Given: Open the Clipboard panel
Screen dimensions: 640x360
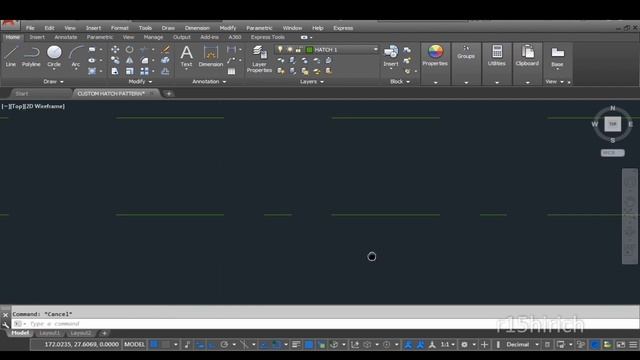Looking at the screenshot, I should tap(527, 56).
